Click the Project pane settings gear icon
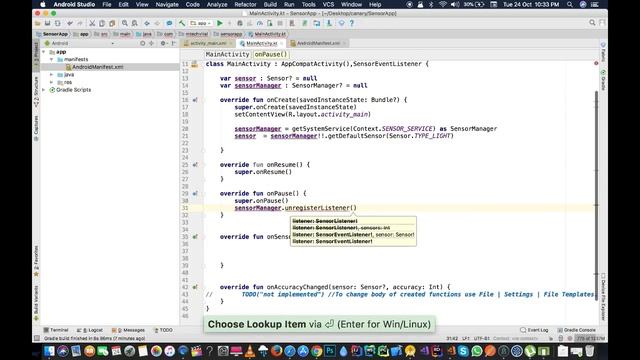Screen dimensions: 640x360 163,43
